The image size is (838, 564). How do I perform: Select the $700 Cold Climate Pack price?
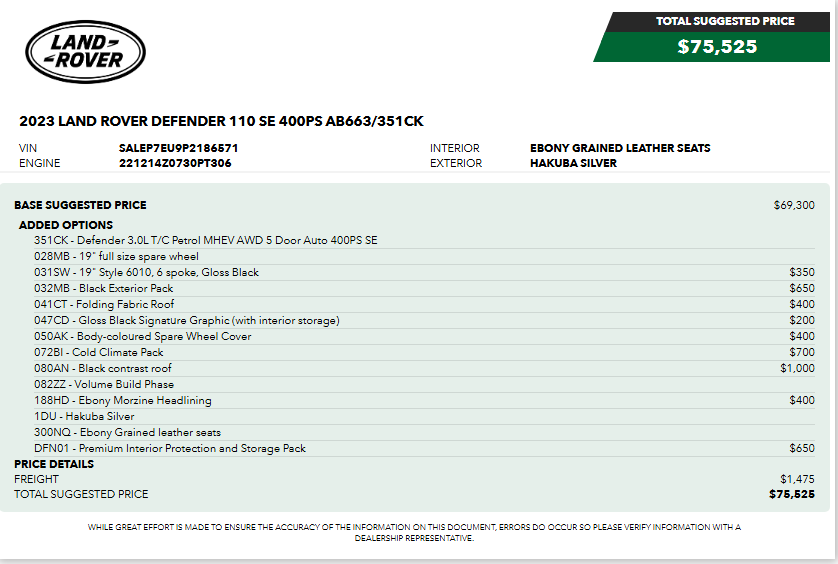click(802, 353)
